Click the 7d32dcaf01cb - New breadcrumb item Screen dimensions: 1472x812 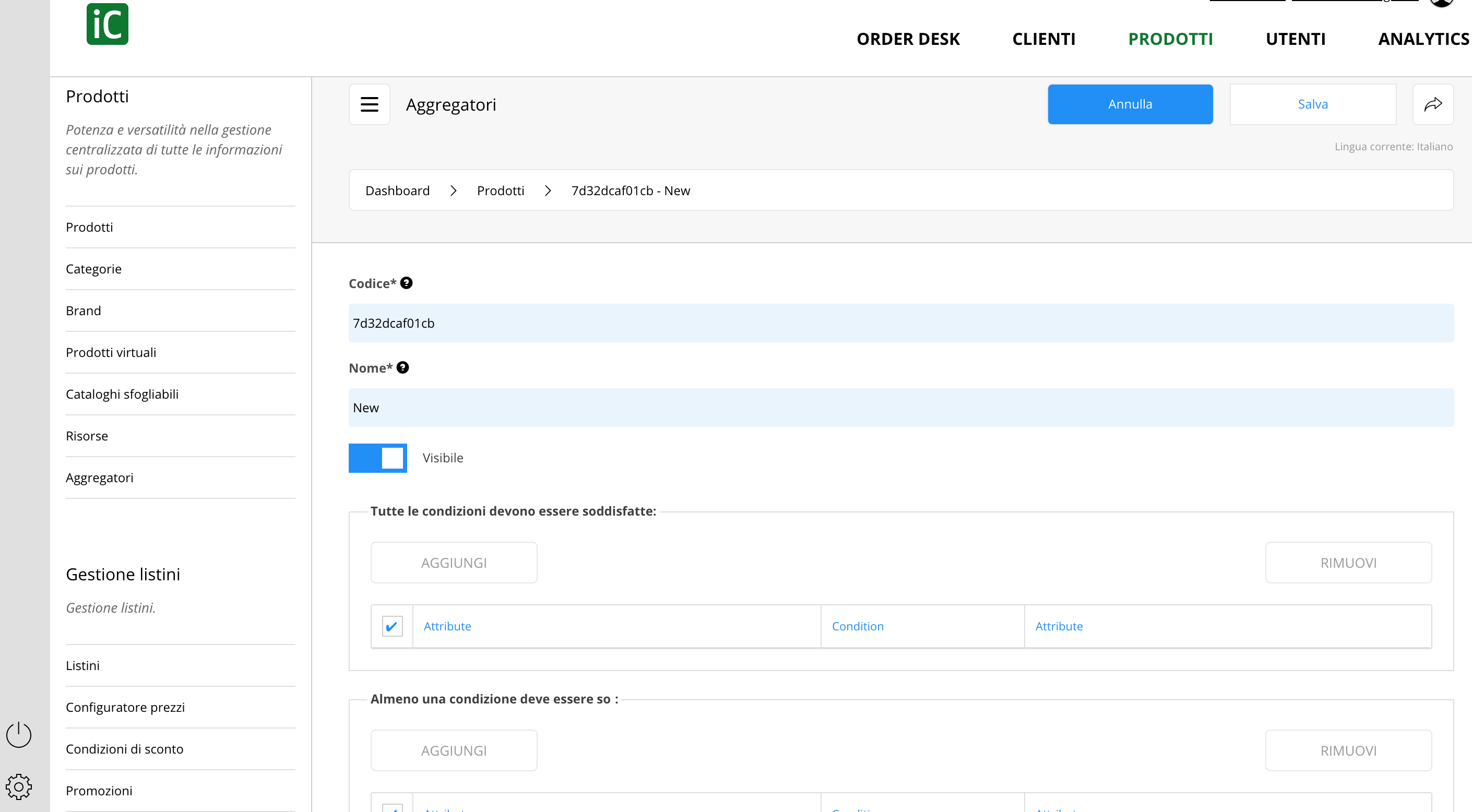(630, 191)
